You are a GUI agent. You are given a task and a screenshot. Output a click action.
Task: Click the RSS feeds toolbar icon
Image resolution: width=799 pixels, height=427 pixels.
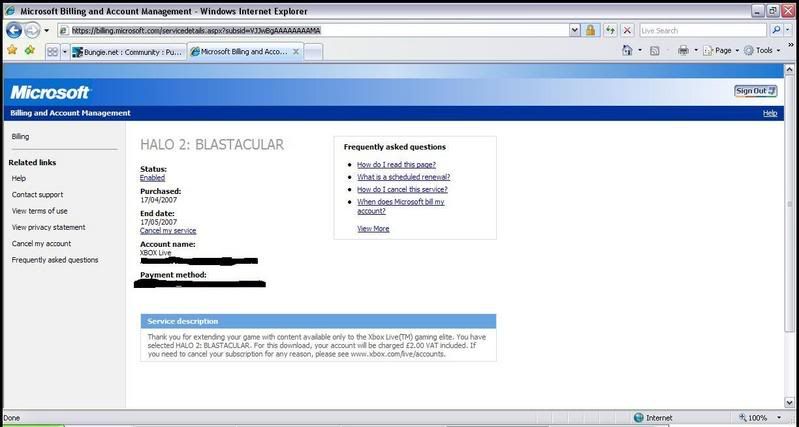click(655, 50)
